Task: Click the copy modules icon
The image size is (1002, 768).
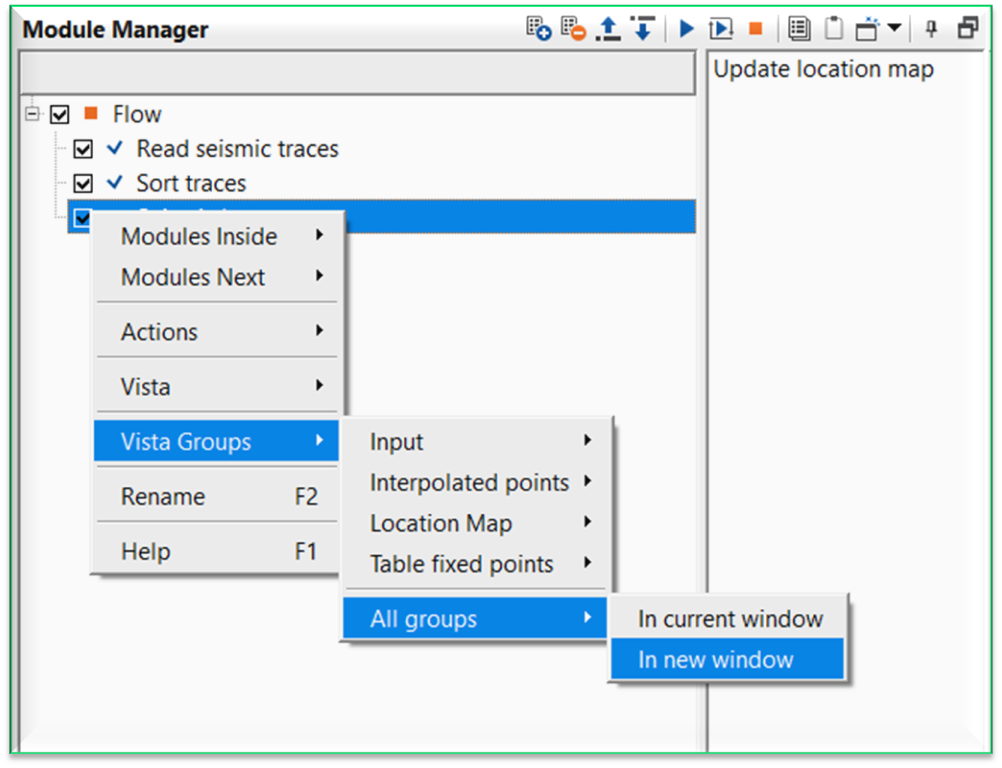Action: click(798, 29)
